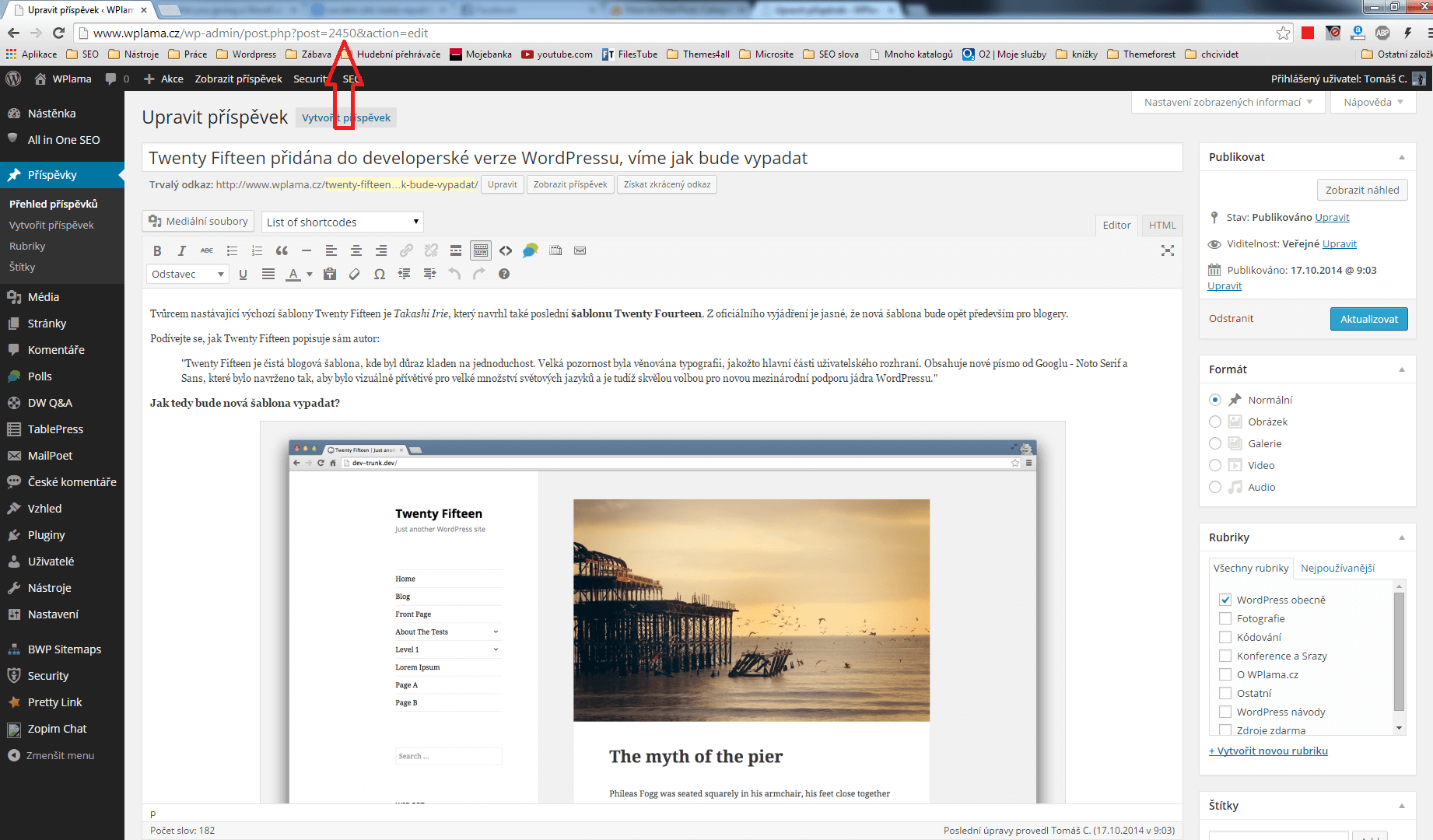Viewport: 1433px width, 840px height.
Task: Select the Obrázek format radio
Action: pyautogui.click(x=1215, y=422)
